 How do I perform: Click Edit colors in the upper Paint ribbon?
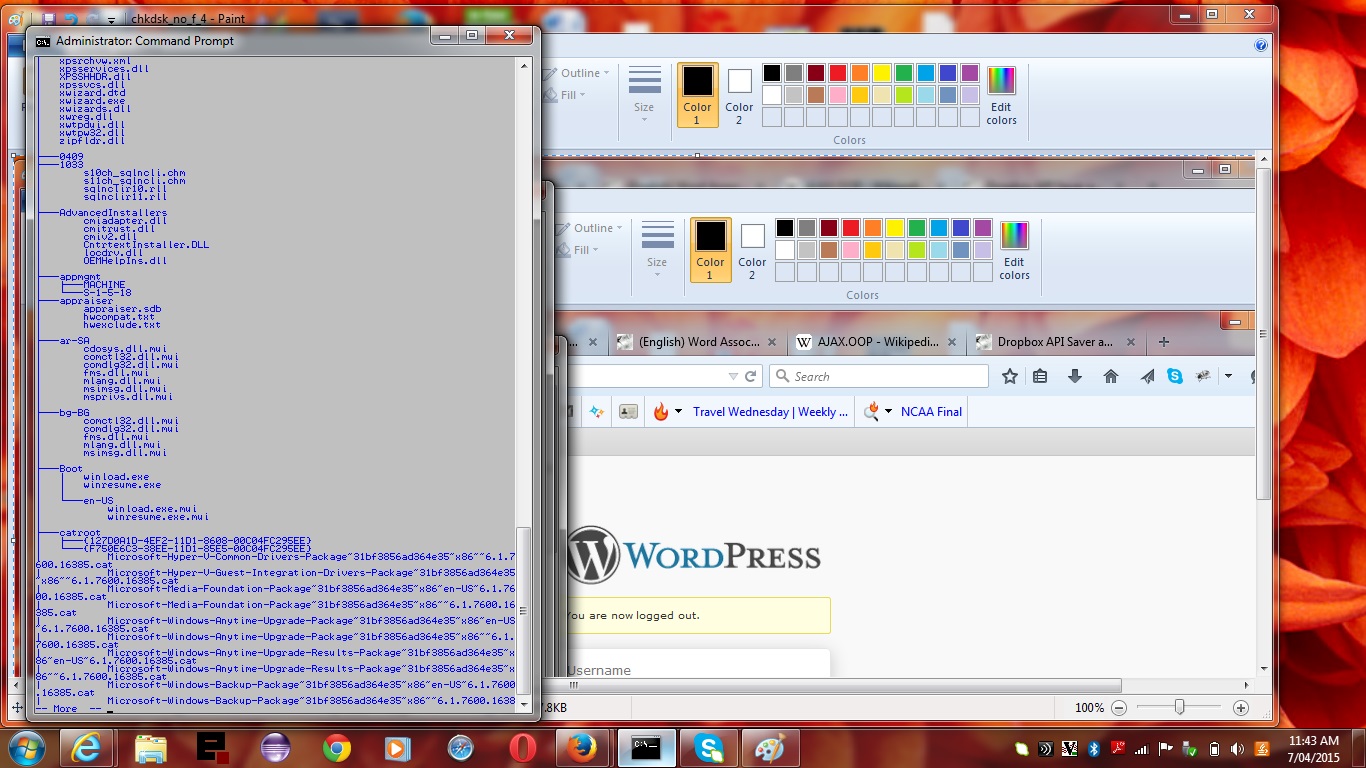pyautogui.click(x=1001, y=94)
